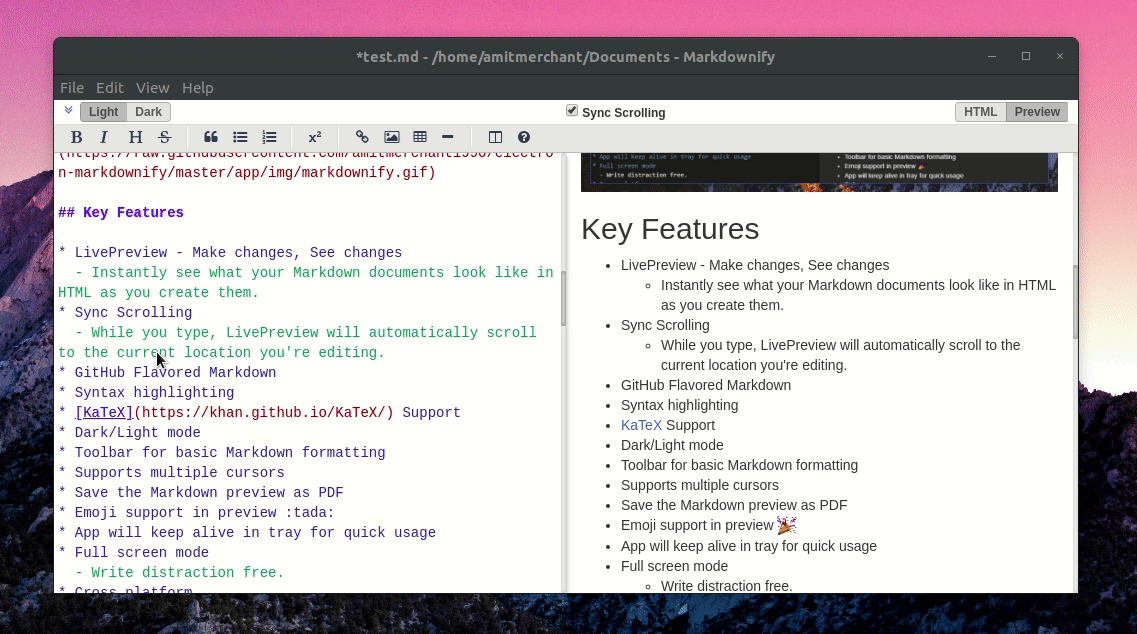Image resolution: width=1137 pixels, height=634 pixels.
Task: Click '* Supports multiple cursors' editor line
Action: pyautogui.click(x=171, y=472)
